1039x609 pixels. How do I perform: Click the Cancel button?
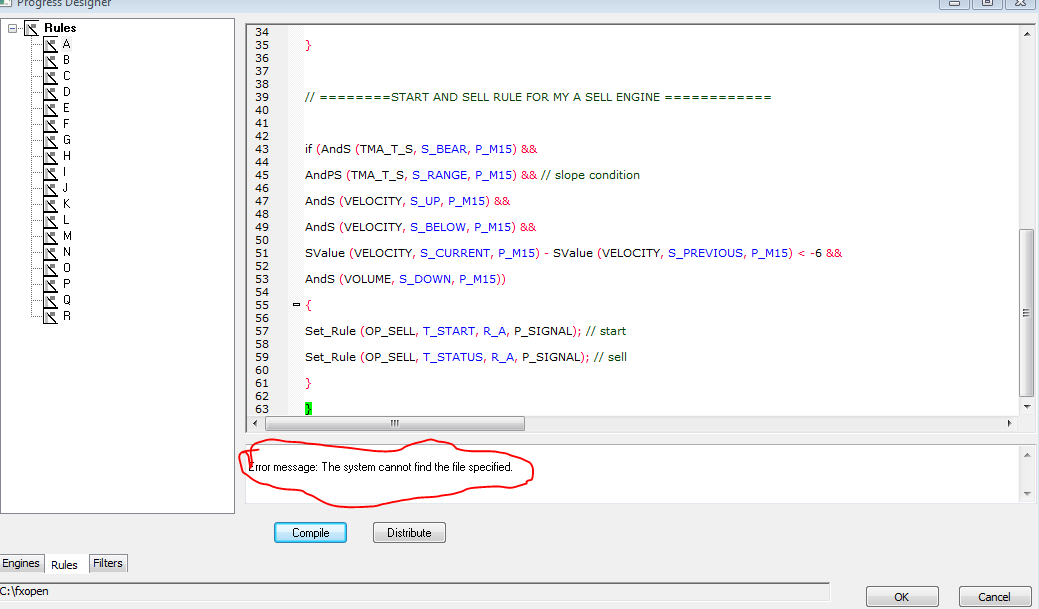[995, 597]
